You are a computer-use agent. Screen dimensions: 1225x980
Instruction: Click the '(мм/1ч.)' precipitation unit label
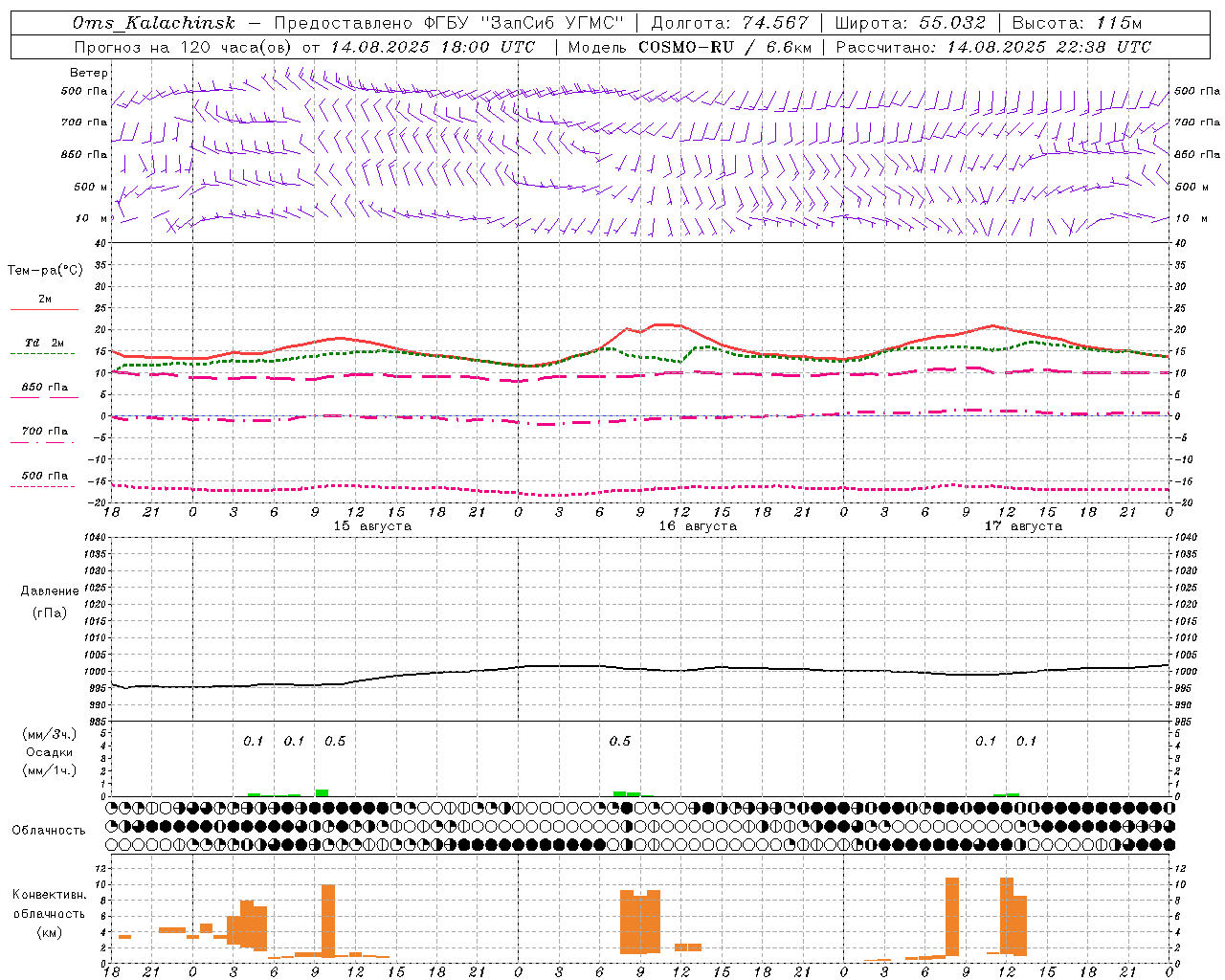pos(50,770)
